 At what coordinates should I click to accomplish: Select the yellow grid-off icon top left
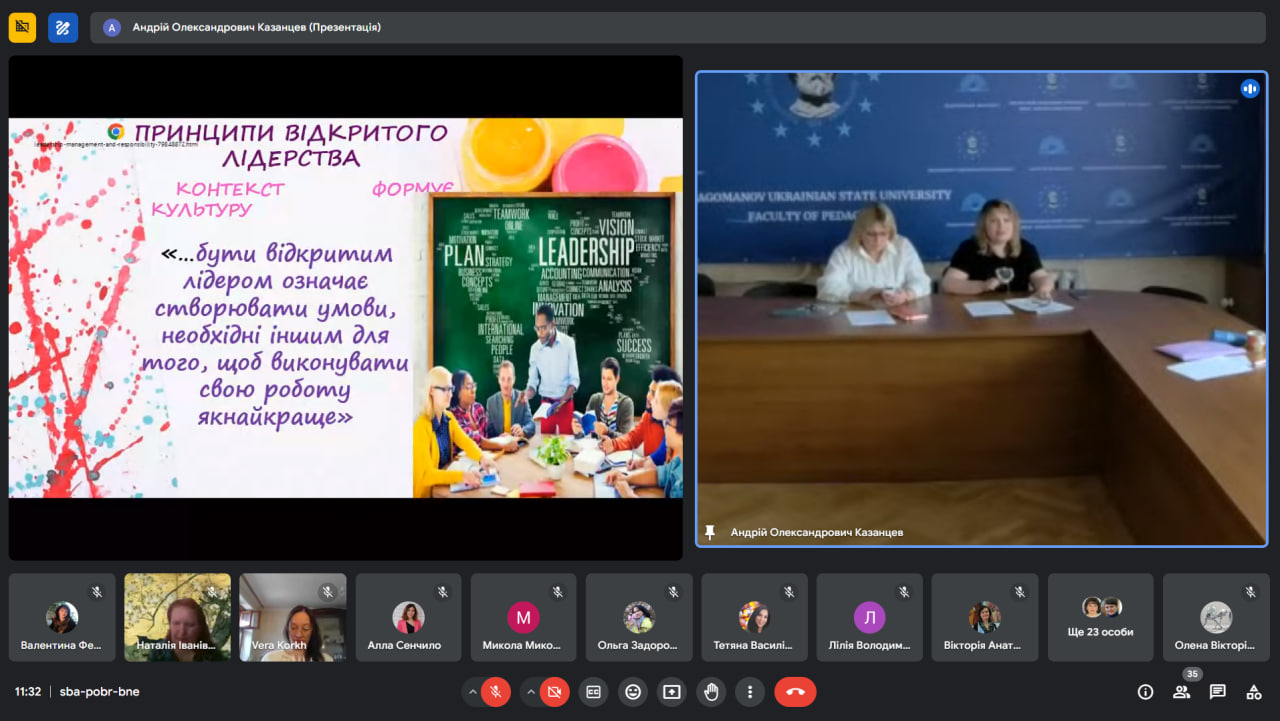21,27
